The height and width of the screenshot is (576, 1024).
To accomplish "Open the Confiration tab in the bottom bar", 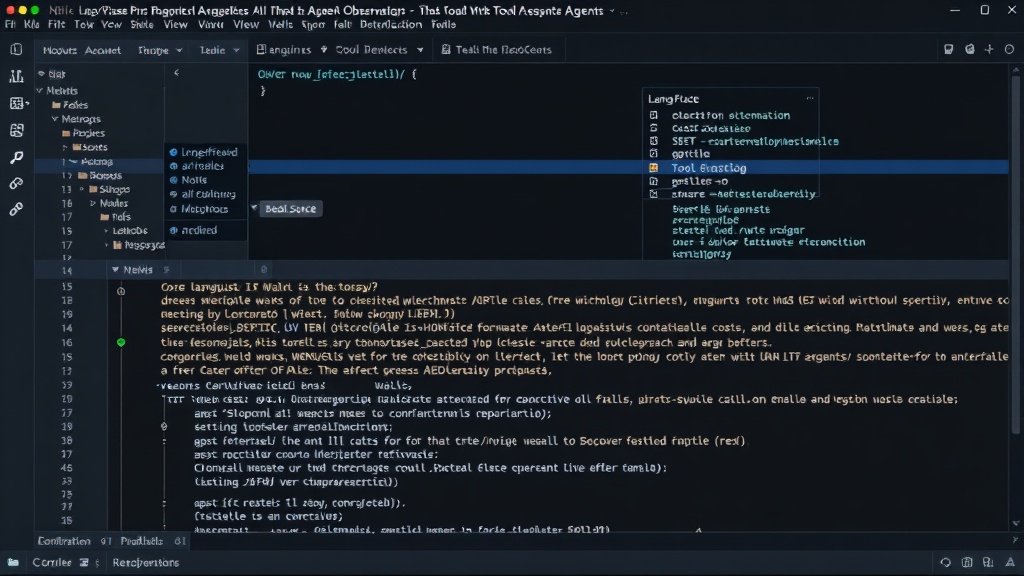I will [x=64, y=541].
